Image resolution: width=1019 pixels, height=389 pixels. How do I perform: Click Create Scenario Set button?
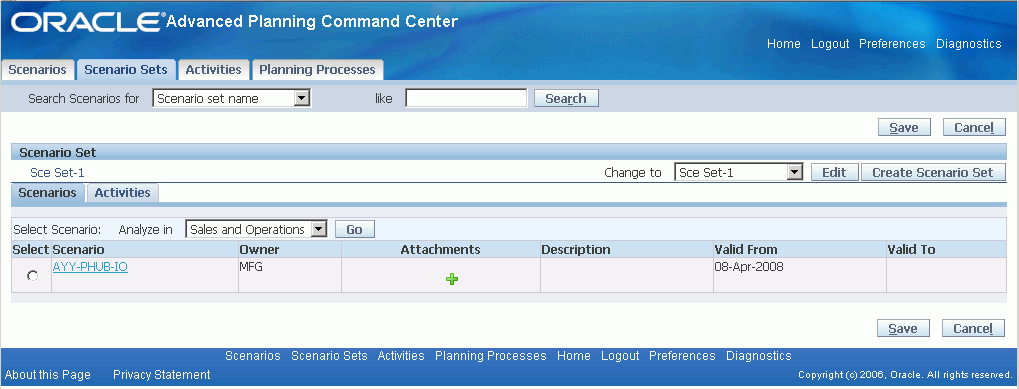click(933, 172)
